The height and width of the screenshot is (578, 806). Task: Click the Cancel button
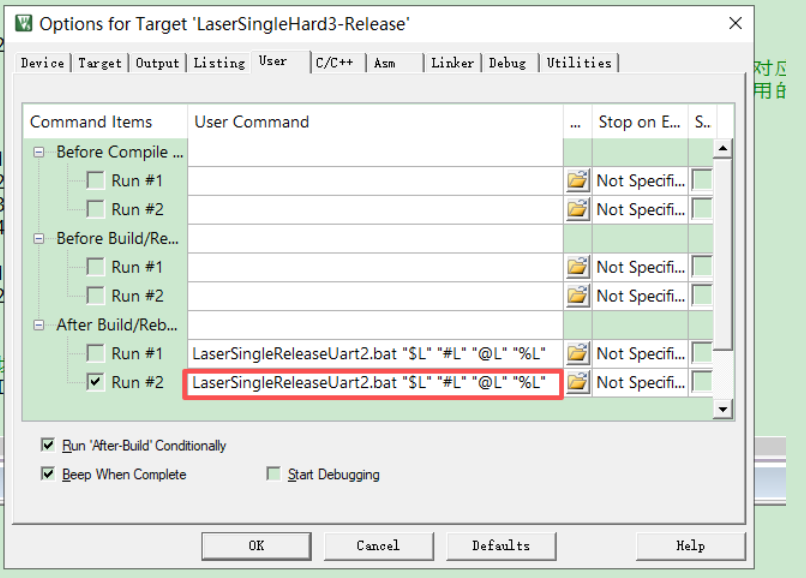(378, 546)
